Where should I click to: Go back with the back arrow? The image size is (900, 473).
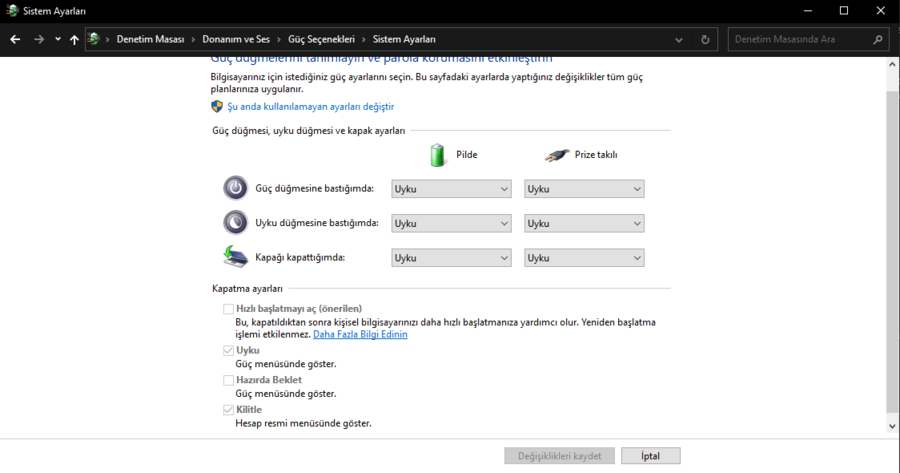pyautogui.click(x=15, y=40)
